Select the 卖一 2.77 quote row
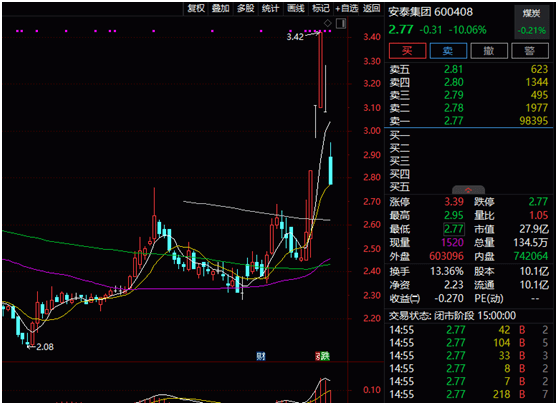Image resolution: width=558 pixels, height=405 pixels. click(x=469, y=121)
